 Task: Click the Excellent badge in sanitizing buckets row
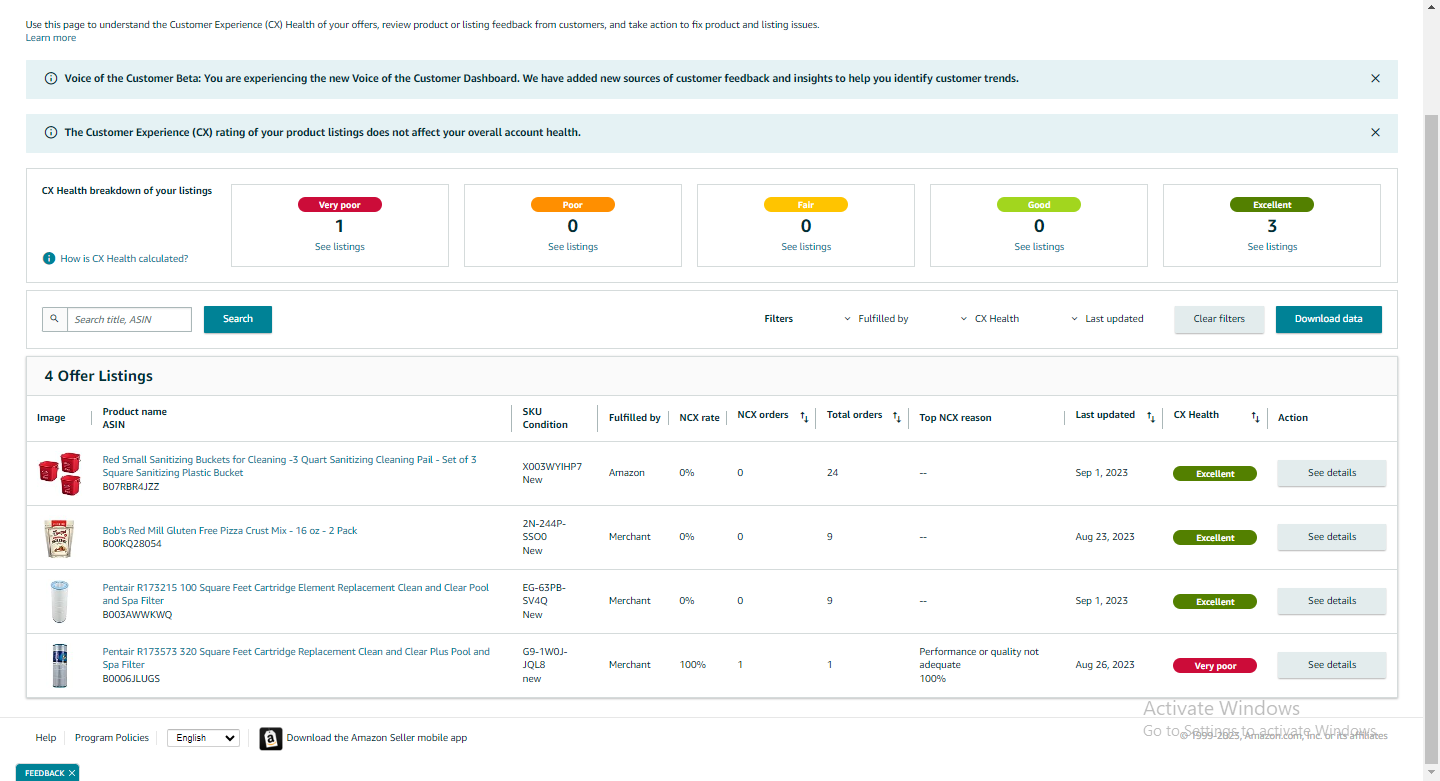[1215, 474]
